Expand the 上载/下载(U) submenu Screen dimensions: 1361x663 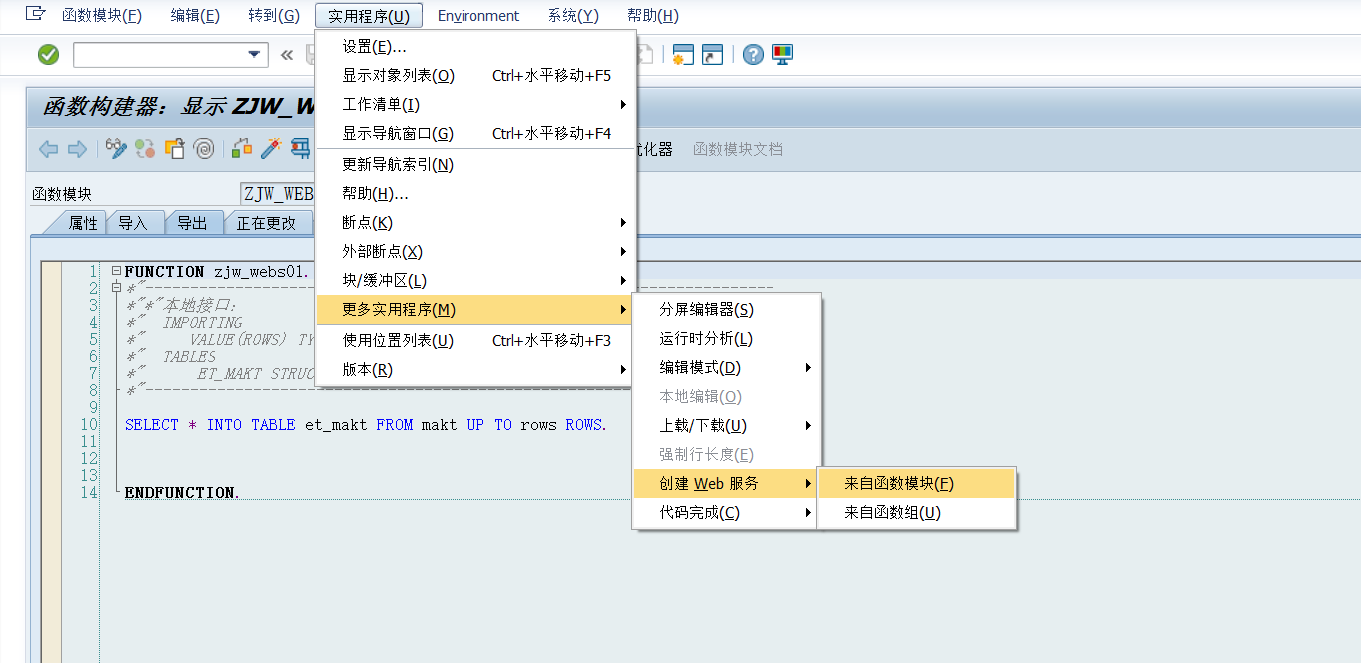[808, 426]
